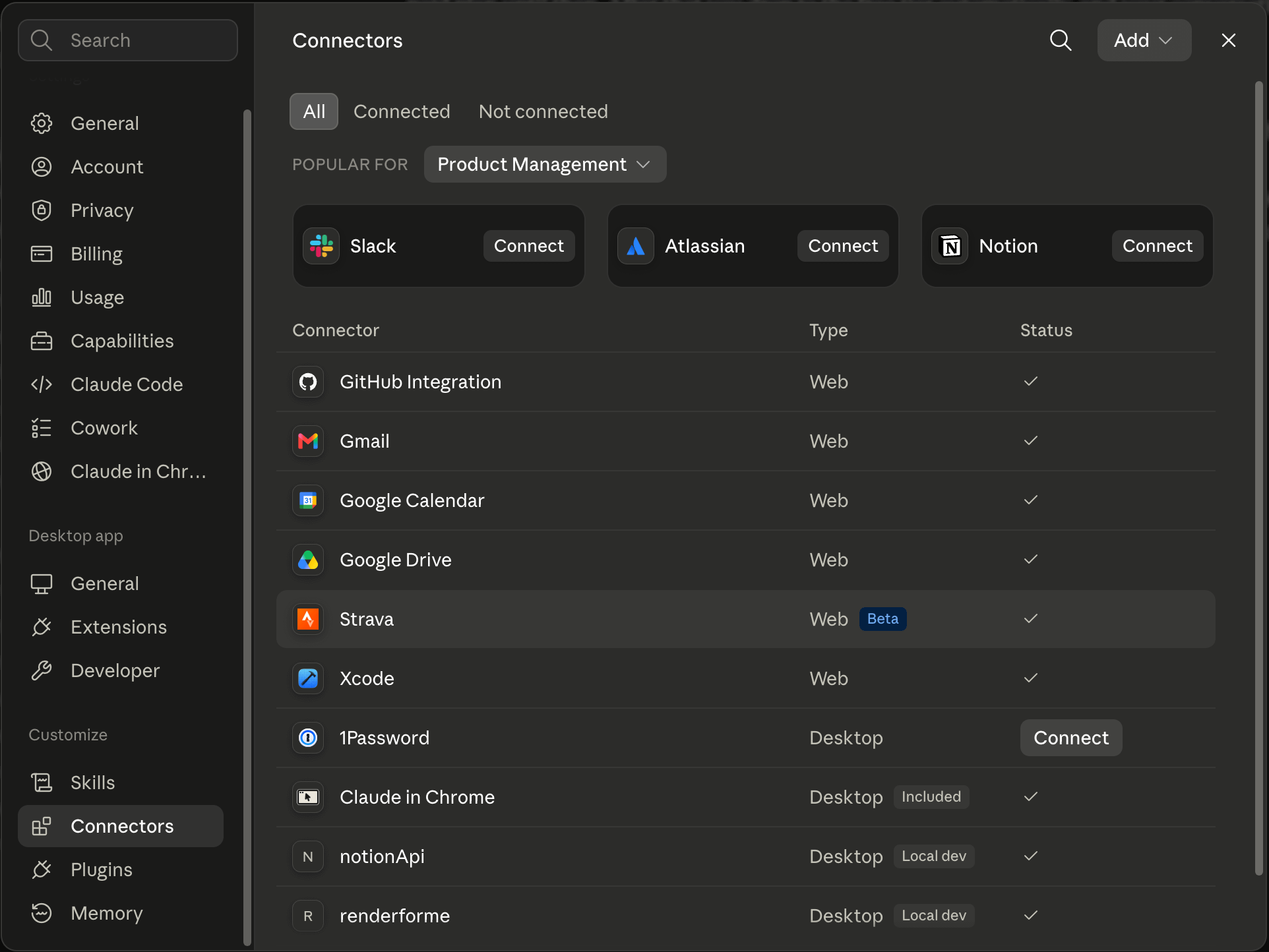Click the GitHub Integration icon
The height and width of the screenshot is (952, 1269).
(308, 382)
